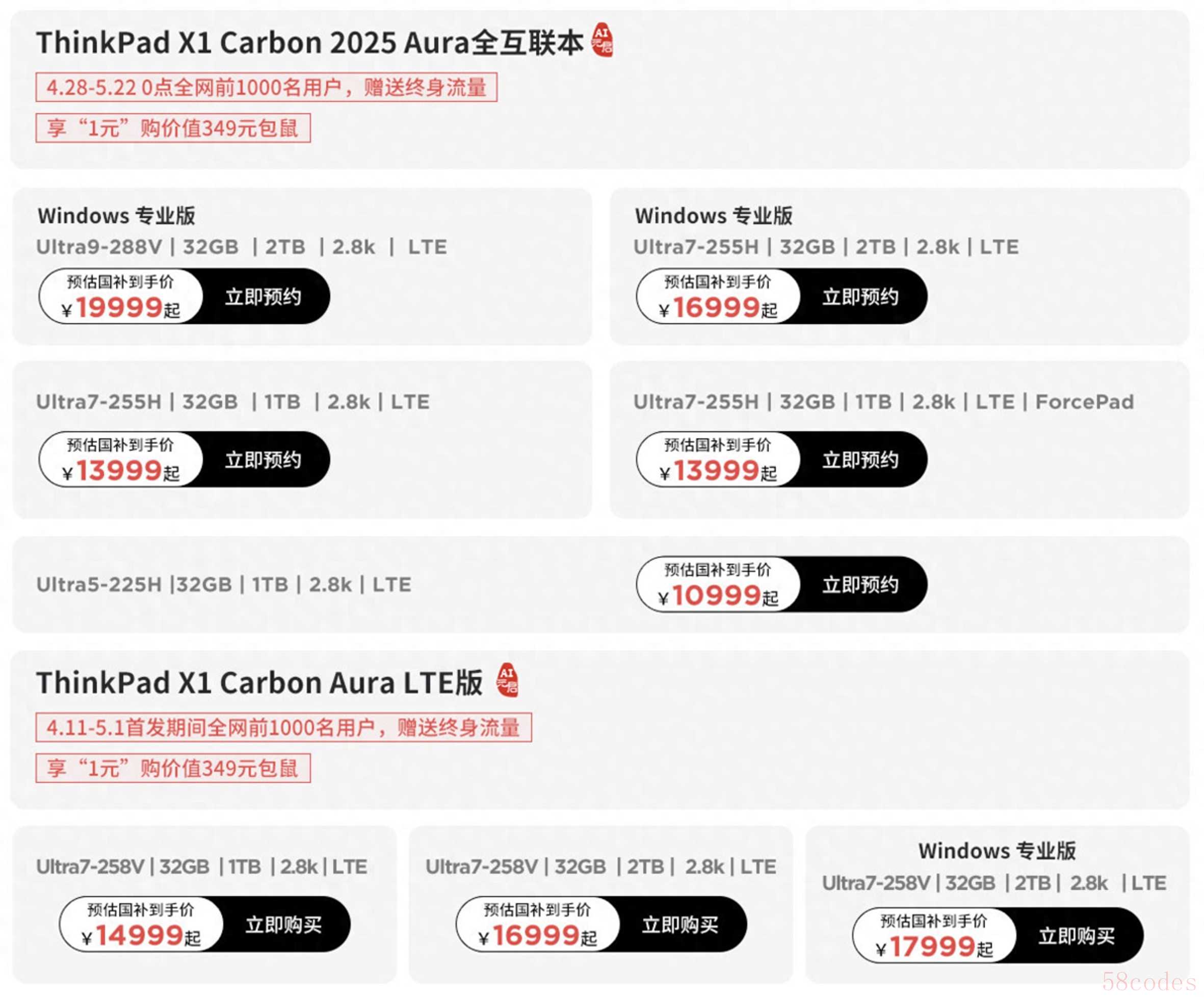Screen dimensions: 1204x997
Task: Click the Ultra5-225H specification text
Action: tap(224, 585)
